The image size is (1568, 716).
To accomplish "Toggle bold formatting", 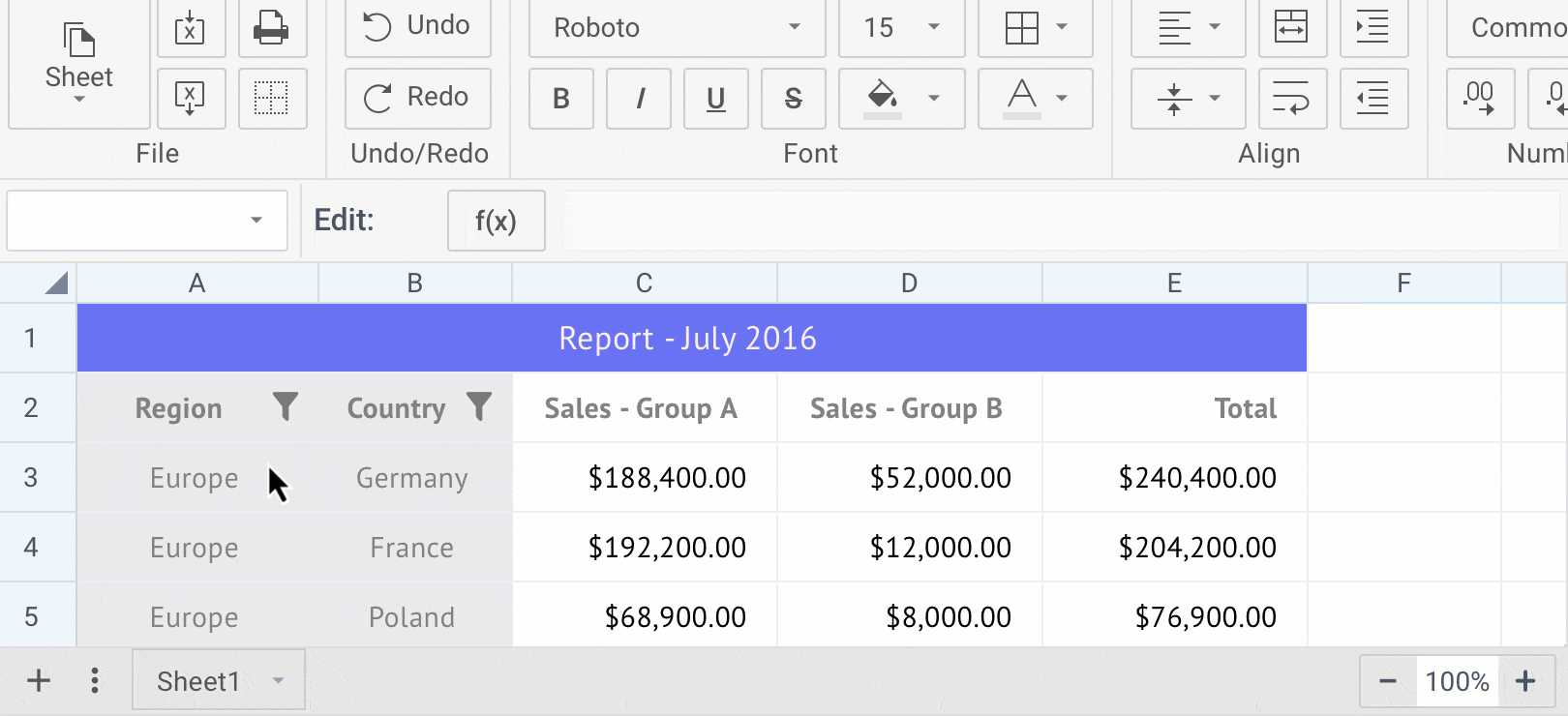I will tap(560, 99).
